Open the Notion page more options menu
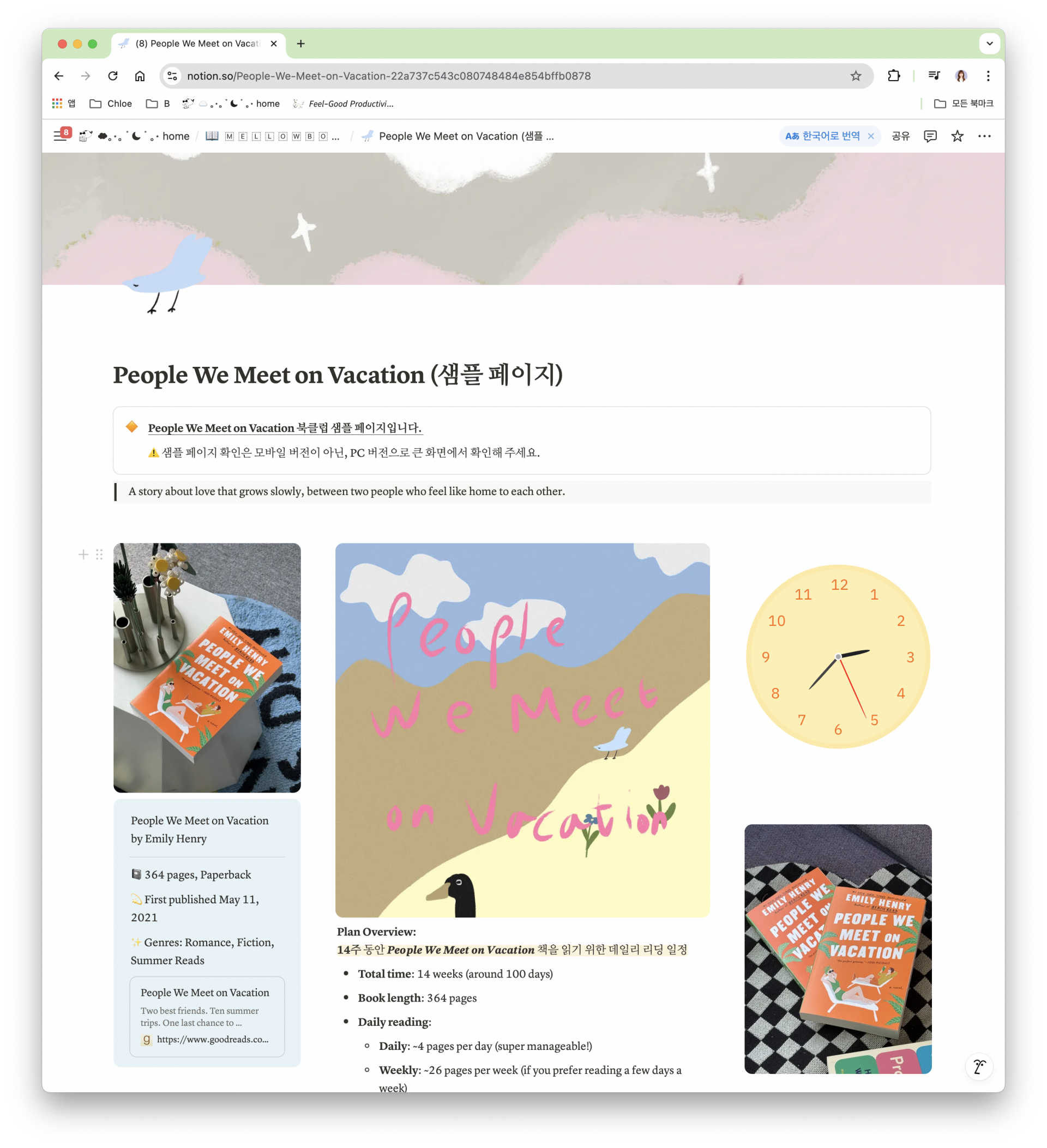The width and height of the screenshot is (1047, 1148). 984,136
